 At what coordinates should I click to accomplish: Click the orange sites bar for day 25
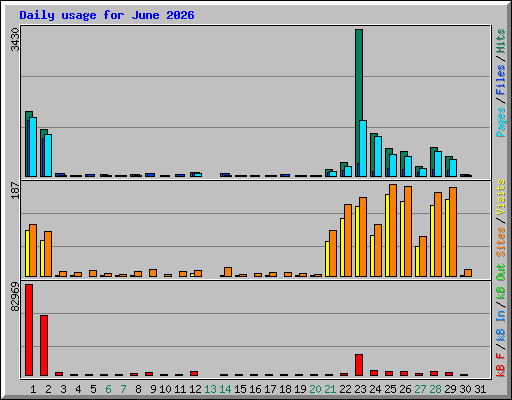[x=393, y=230]
